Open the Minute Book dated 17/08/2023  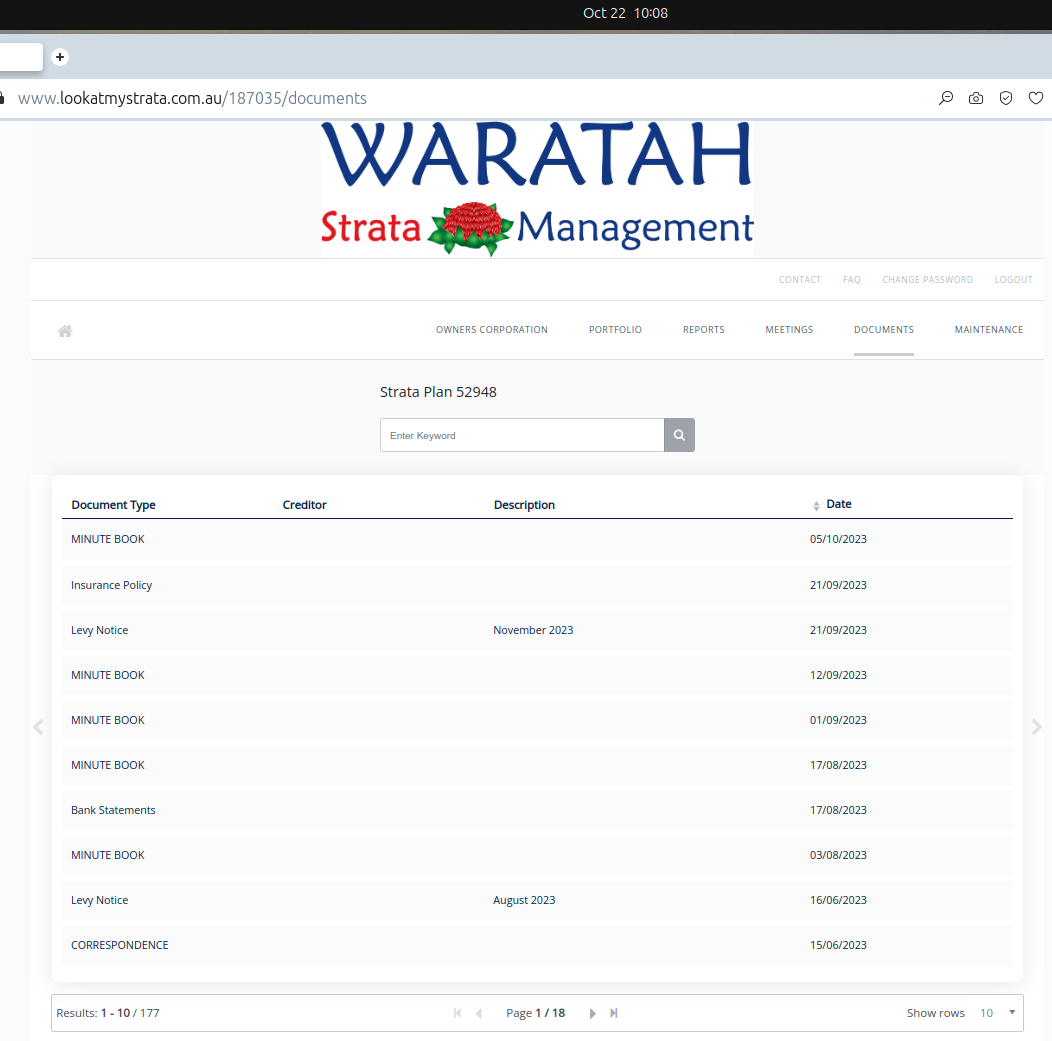537,765
